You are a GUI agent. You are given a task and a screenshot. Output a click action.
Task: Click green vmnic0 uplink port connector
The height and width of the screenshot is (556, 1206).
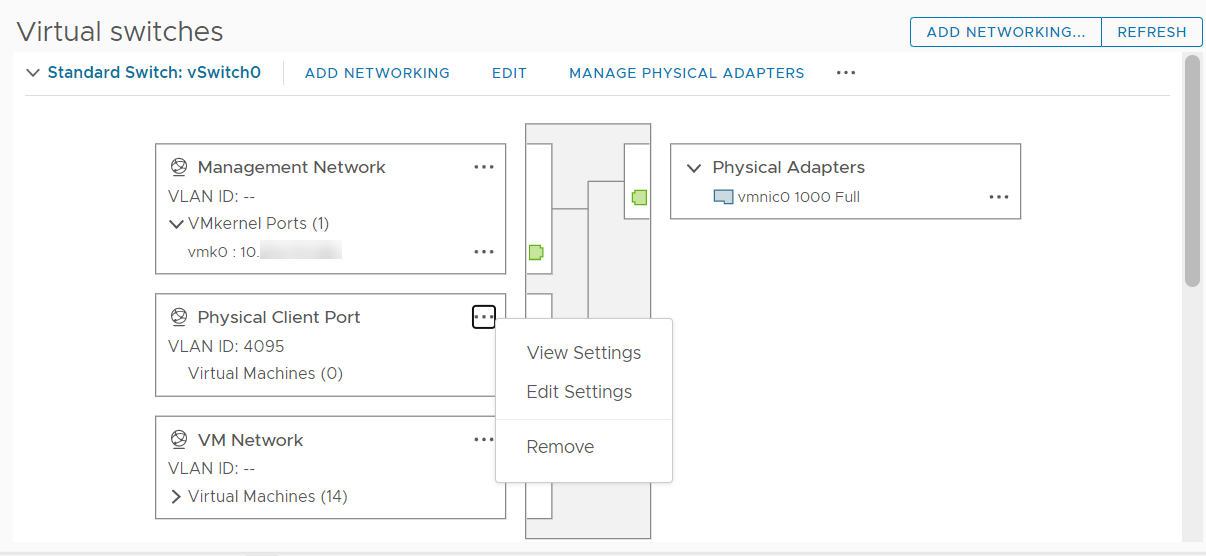coord(639,197)
